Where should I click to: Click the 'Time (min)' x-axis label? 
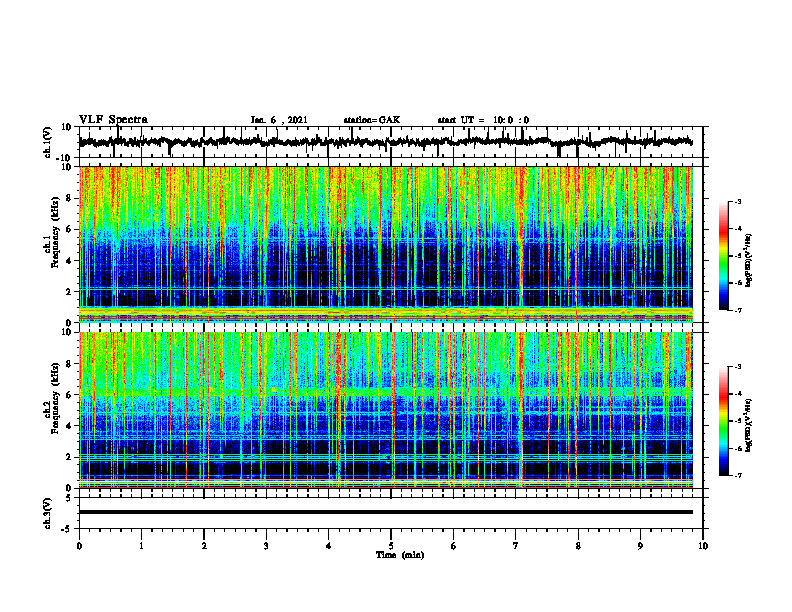tap(400, 555)
